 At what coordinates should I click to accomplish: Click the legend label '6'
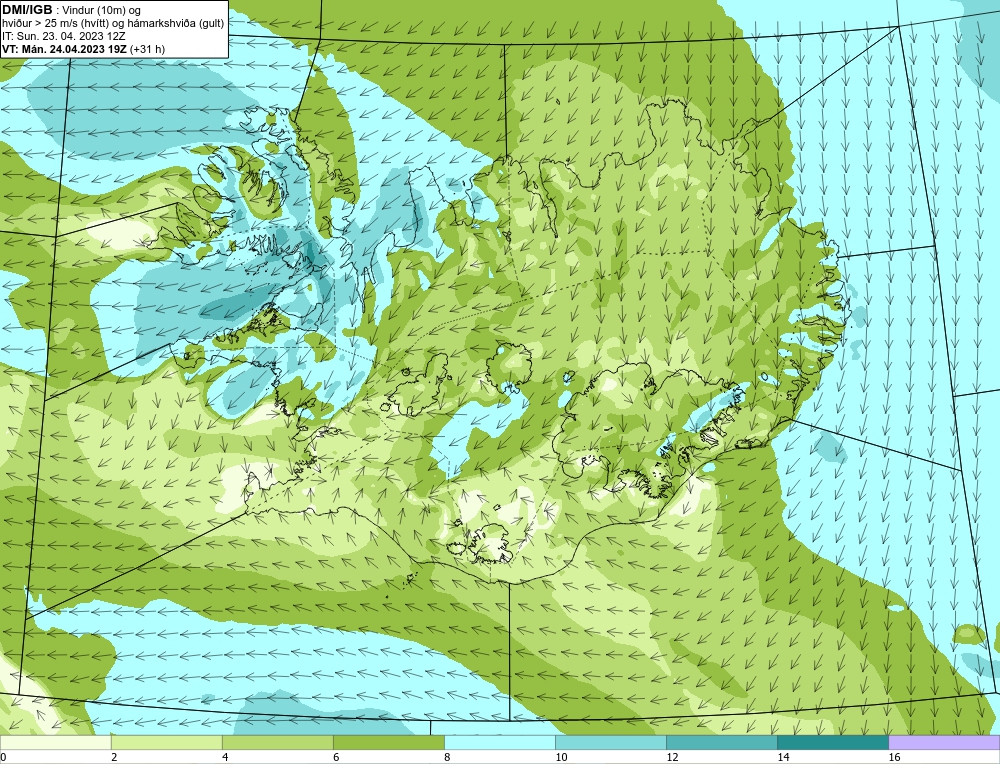pyautogui.click(x=336, y=757)
